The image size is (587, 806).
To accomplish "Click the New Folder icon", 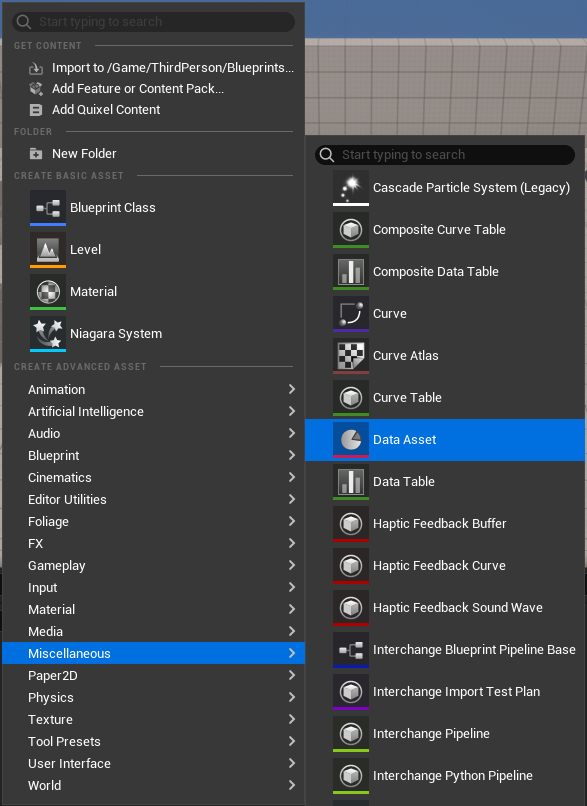I will click(36, 154).
